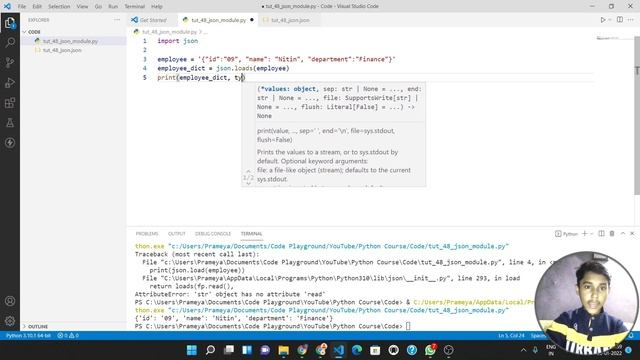Image resolution: width=640 pixels, height=360 pixels.
Task: Open the Windows Start menu
Action: [x=191, y=350]
